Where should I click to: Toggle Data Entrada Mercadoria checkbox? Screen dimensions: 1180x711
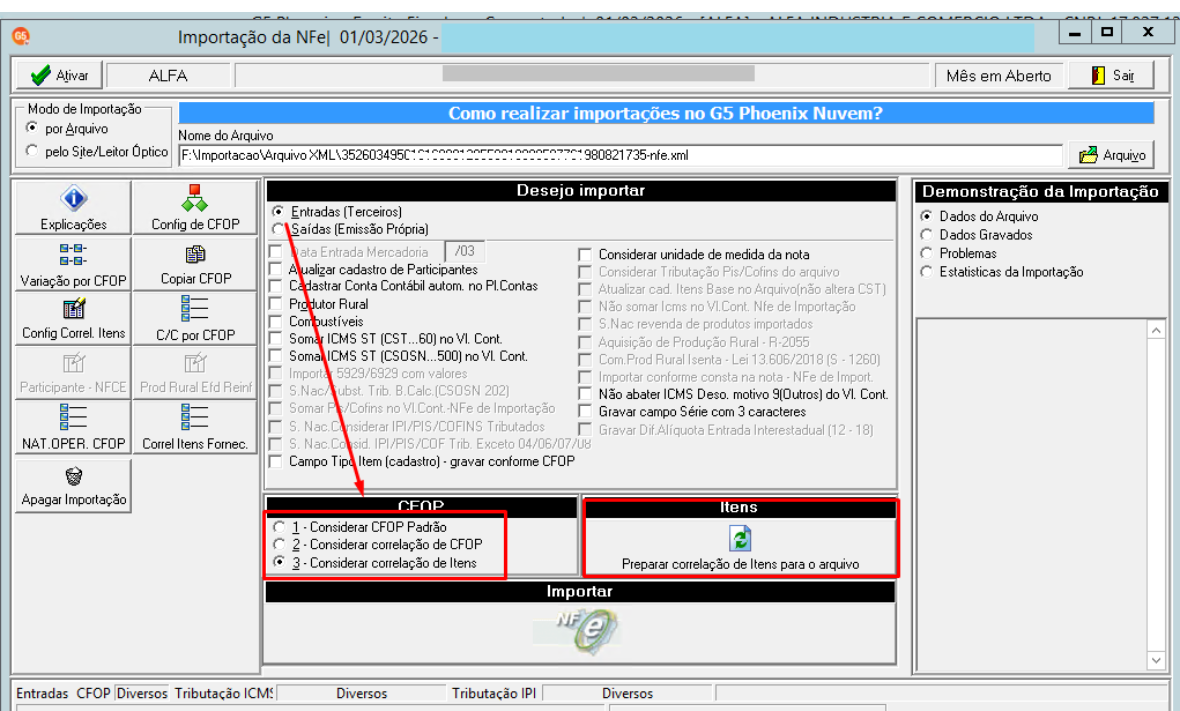pos(275,252)
